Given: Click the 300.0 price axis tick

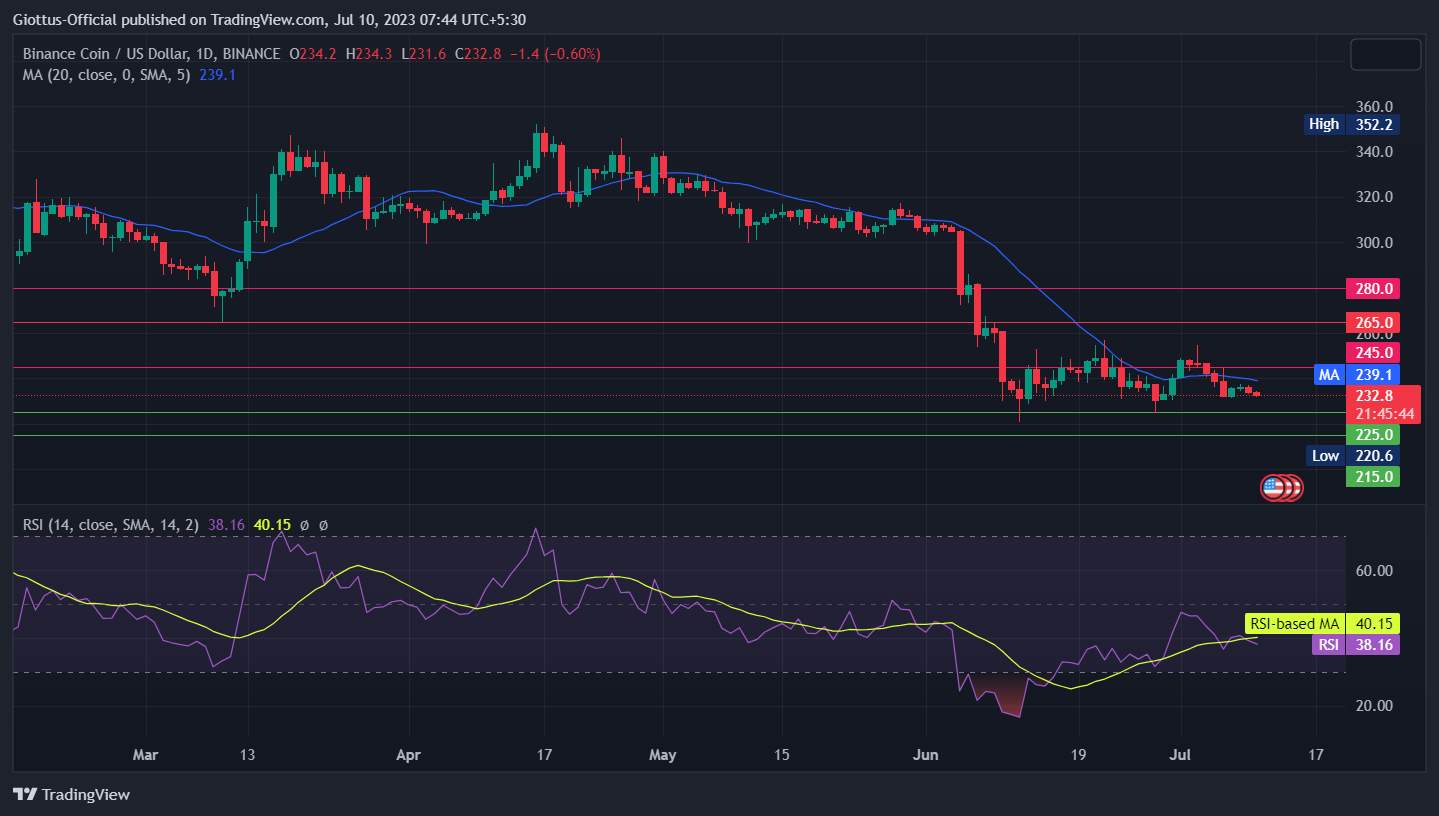Looking at the screenshot, I should tap(1373, 243).
